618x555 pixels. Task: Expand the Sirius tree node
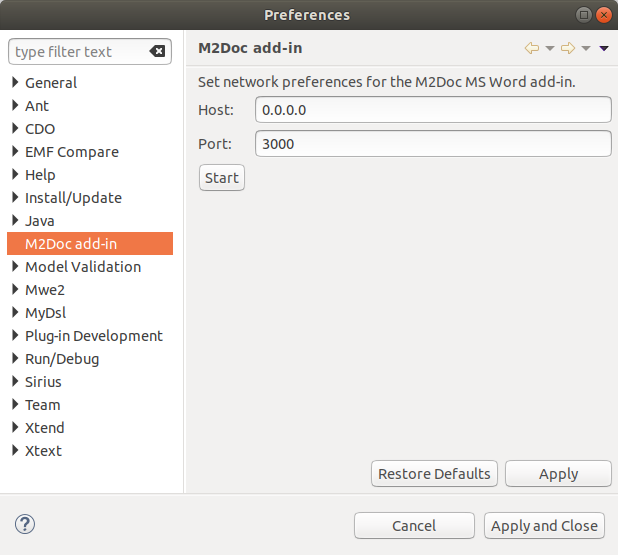point(15,381)
